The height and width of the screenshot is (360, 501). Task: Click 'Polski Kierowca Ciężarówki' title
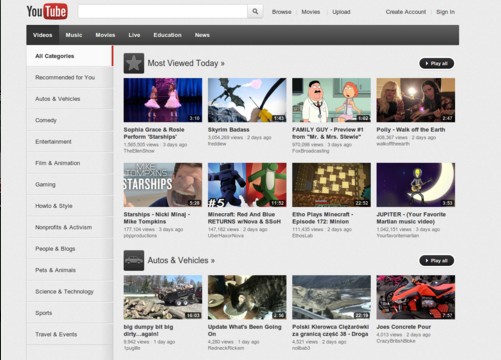click(330, 330)
